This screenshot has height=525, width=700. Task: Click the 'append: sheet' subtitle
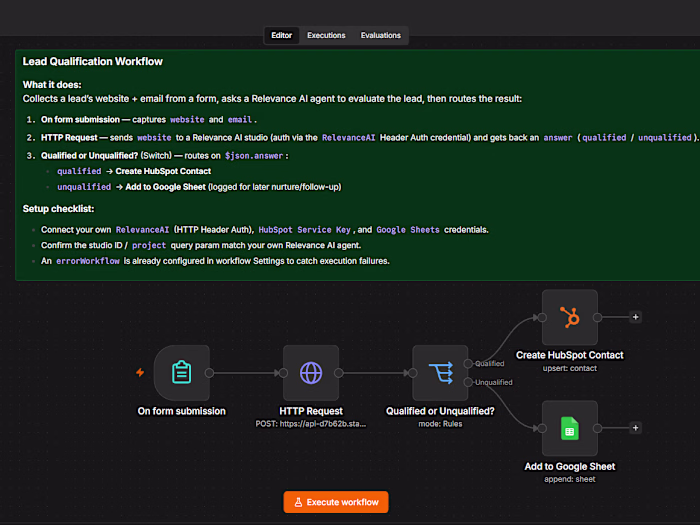click(570, 479)
